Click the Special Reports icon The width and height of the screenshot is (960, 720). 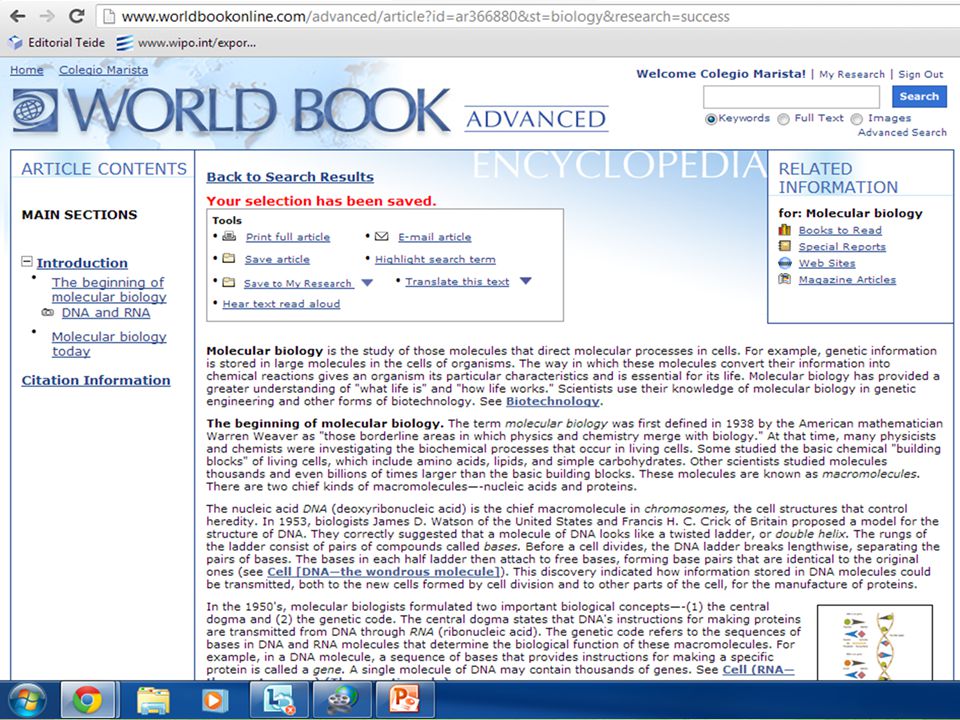click(785, 246)
